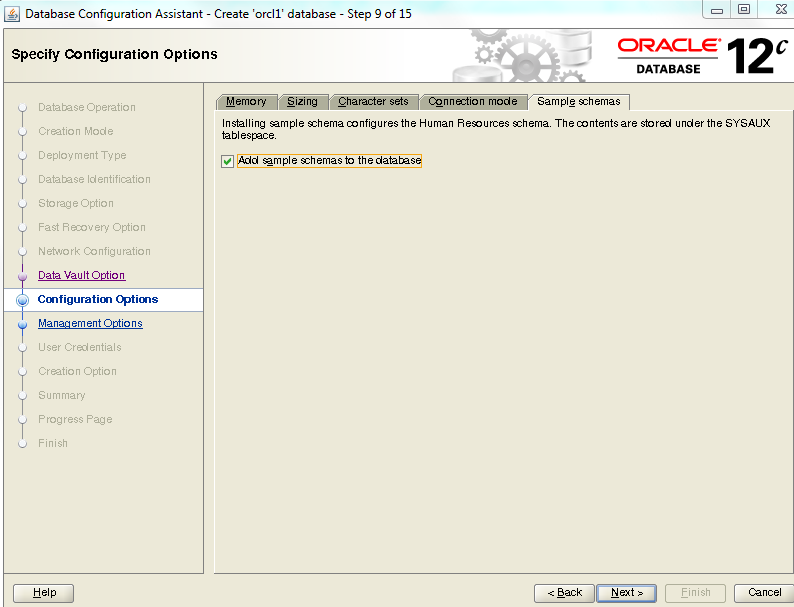Select the Configuration Options step
The width and height of the screenshot is (794, 607).
coord(98,299)
